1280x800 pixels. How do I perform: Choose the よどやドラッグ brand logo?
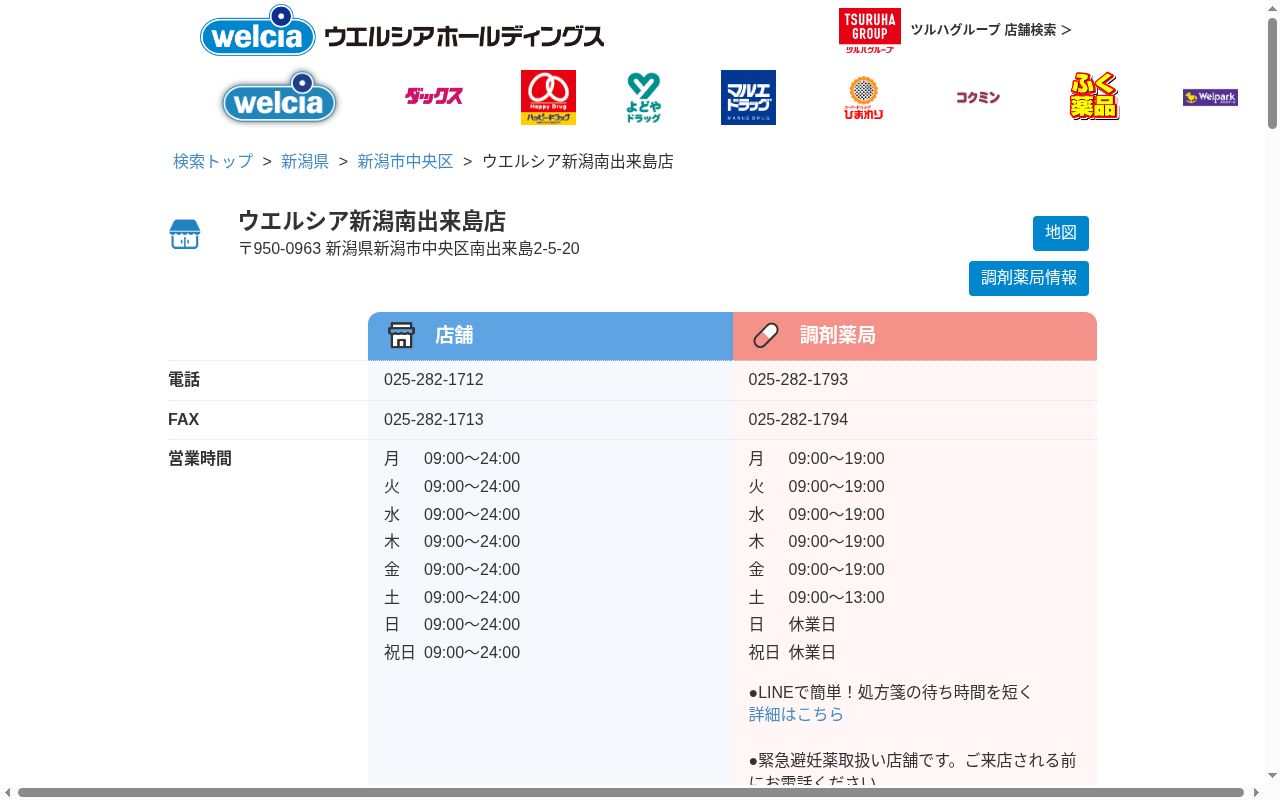coord(644,97)
